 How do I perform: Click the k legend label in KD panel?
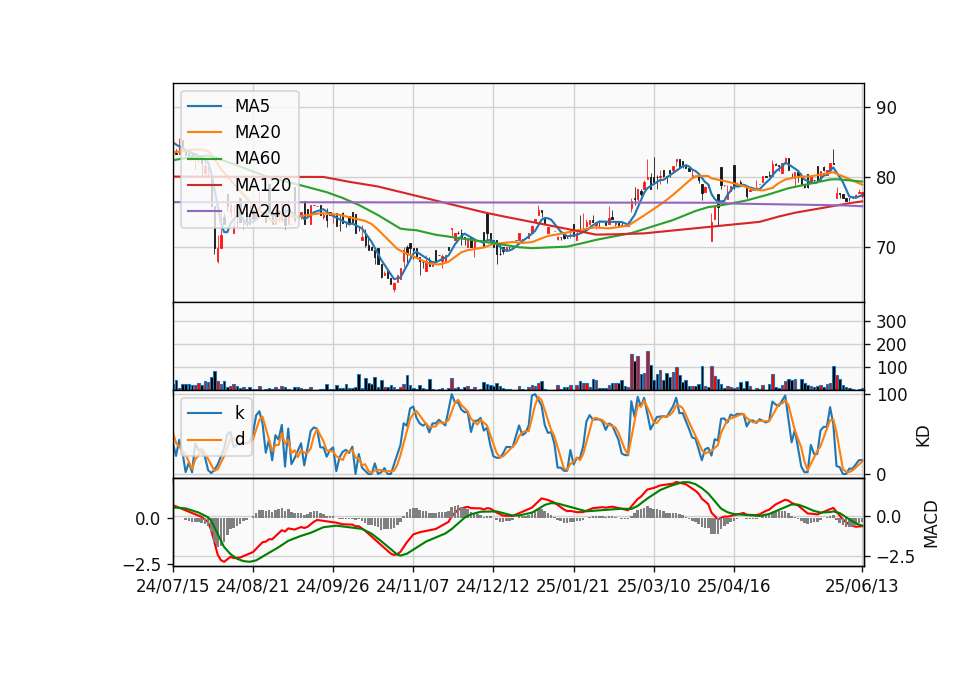pyautogui.click(x=239, y=413)
